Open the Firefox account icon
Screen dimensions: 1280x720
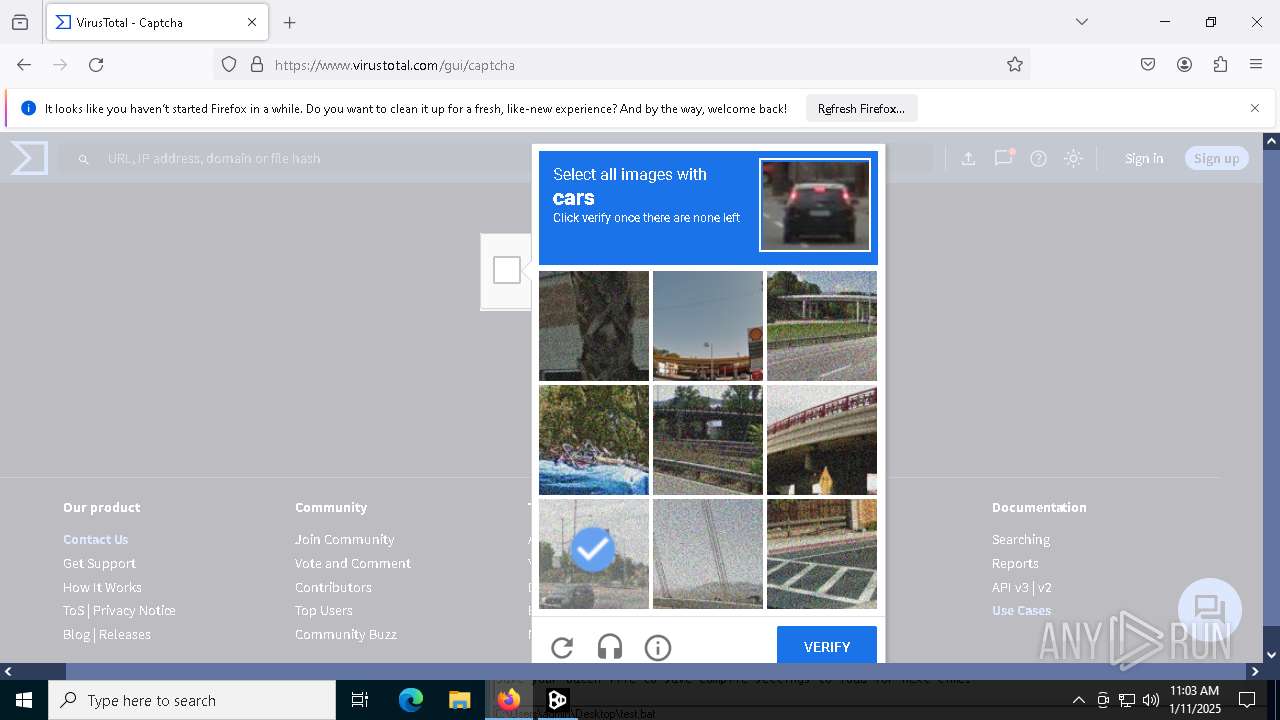click(1184, 65)
